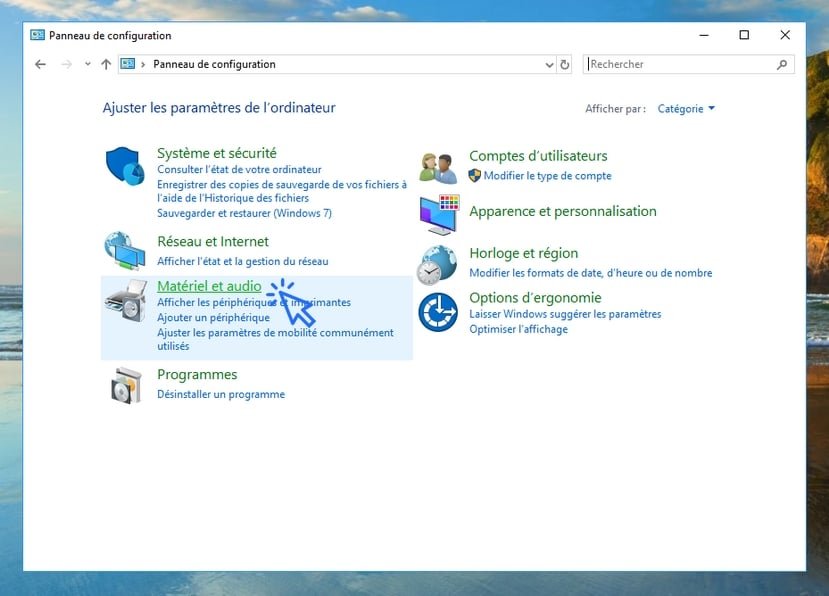Click the Système et sécurité shield icon
Screen dimensions: 829x596
(125, 166)
